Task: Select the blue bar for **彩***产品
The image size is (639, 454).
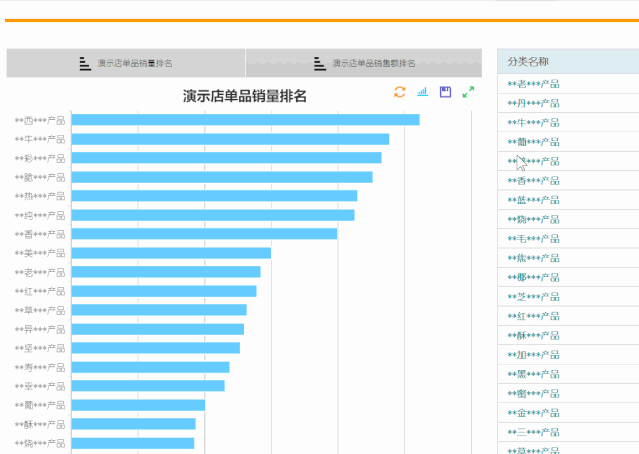Action: pos(226,158)
